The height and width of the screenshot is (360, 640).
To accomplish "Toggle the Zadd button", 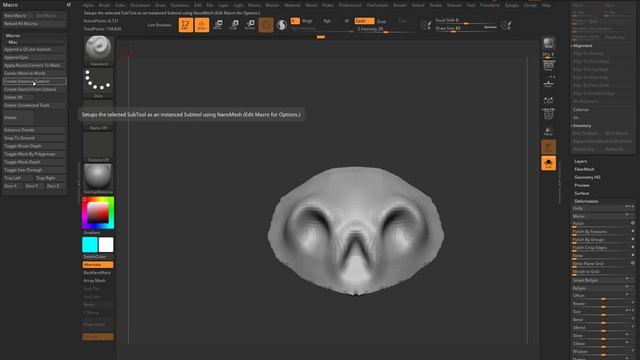I will pyautogui.click(x=364, y=21).
